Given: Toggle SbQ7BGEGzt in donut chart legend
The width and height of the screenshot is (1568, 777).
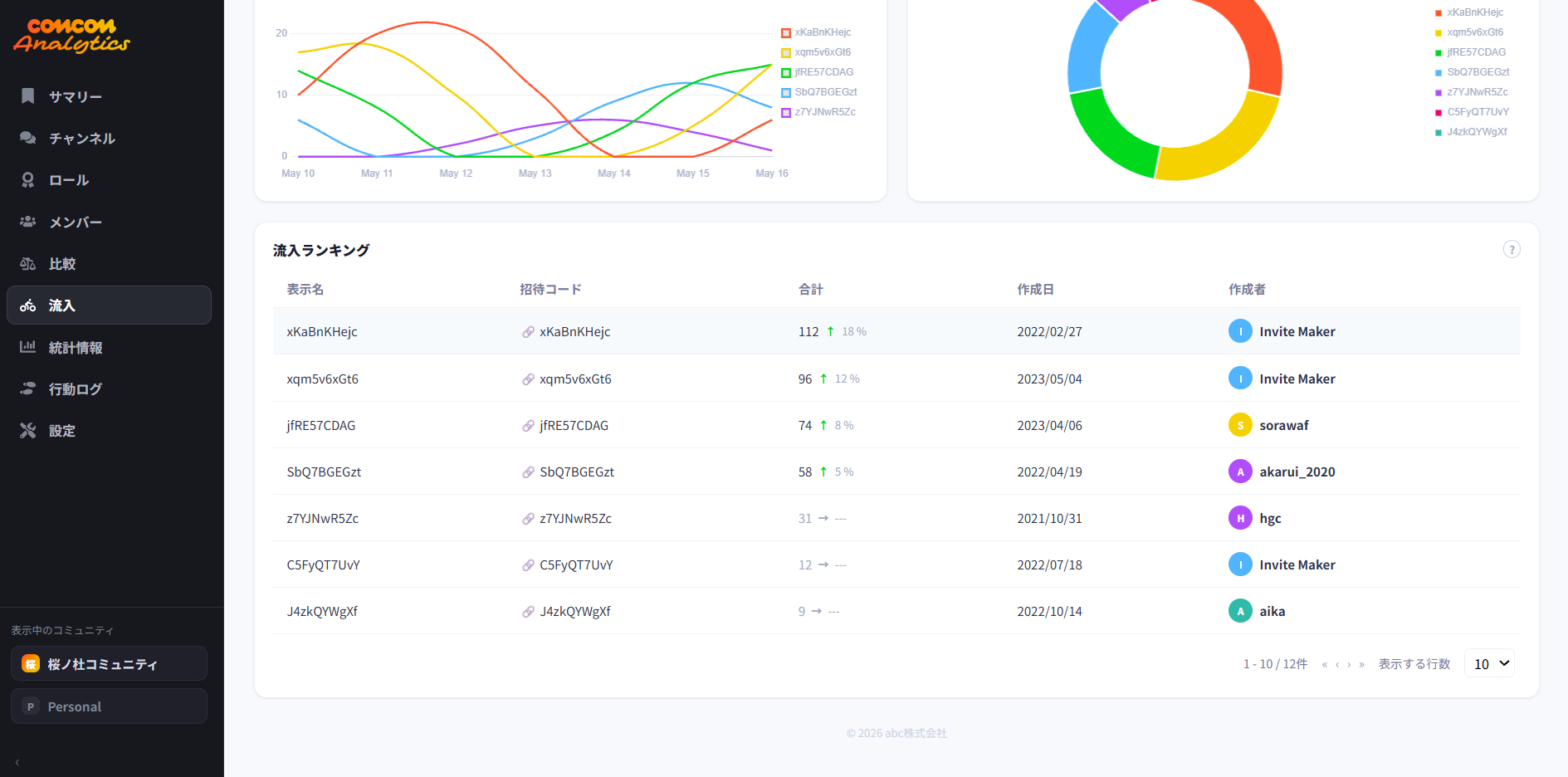Looking at the screenshot, I should pos(1472,72).
